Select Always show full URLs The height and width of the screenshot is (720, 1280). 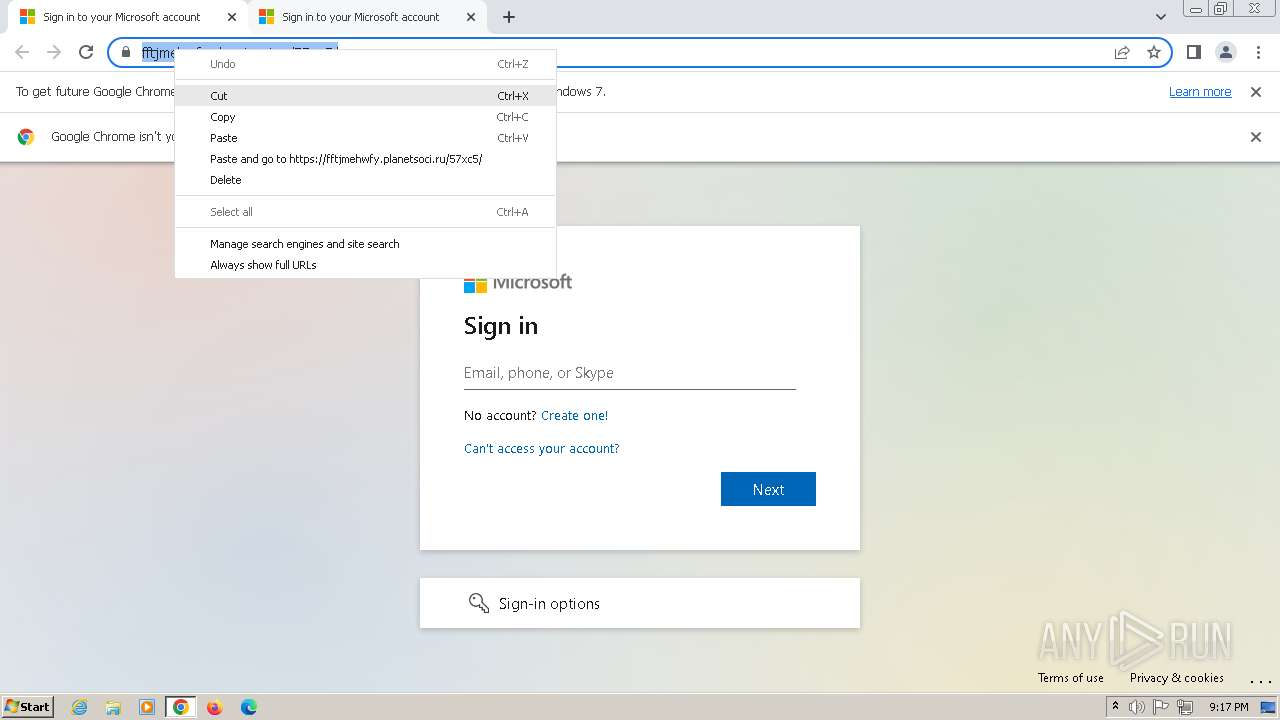(366, 265)
